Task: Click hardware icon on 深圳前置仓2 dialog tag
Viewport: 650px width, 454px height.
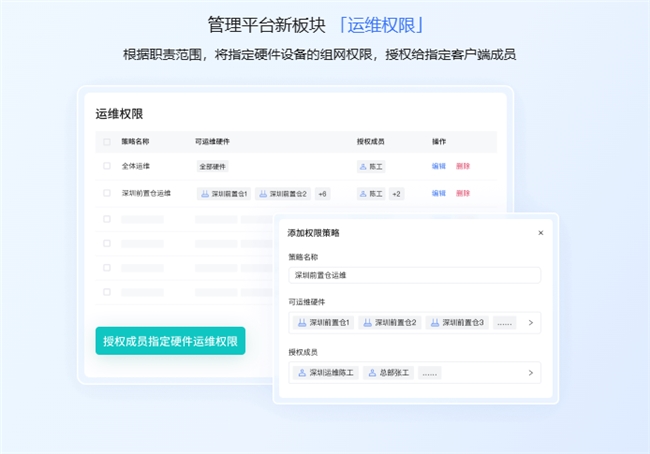Action: [x=368, y=323]
